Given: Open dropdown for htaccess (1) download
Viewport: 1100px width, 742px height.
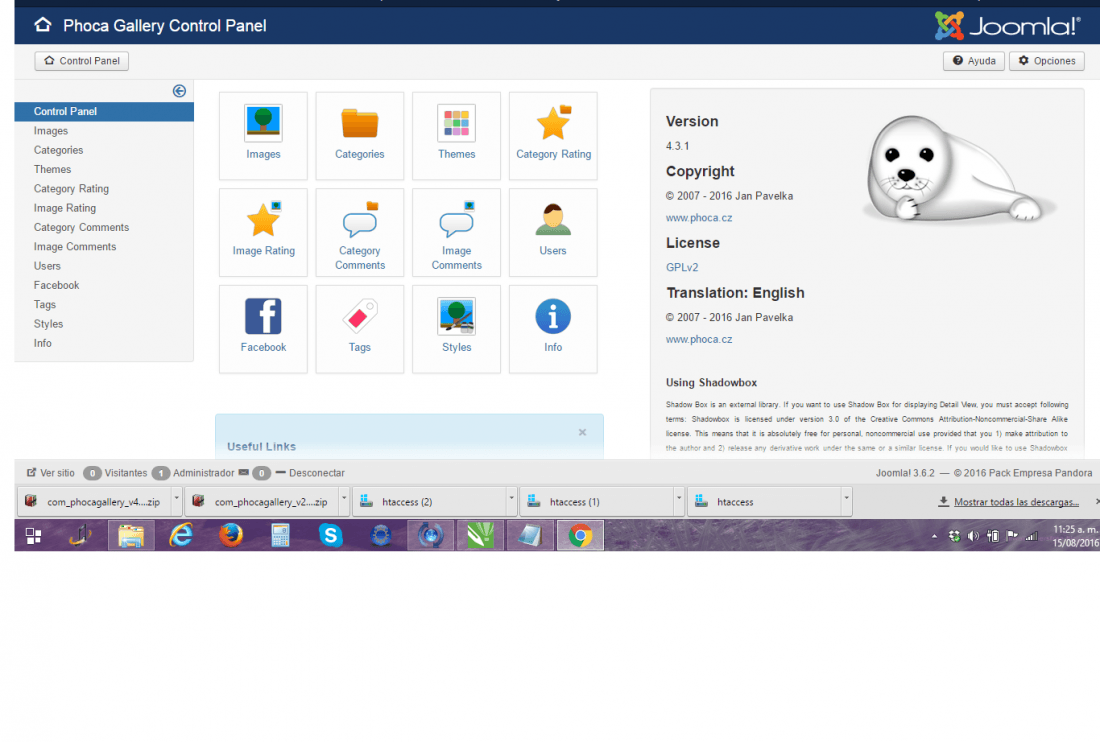Looking at the screenshot, I should (x=679, y=501).
